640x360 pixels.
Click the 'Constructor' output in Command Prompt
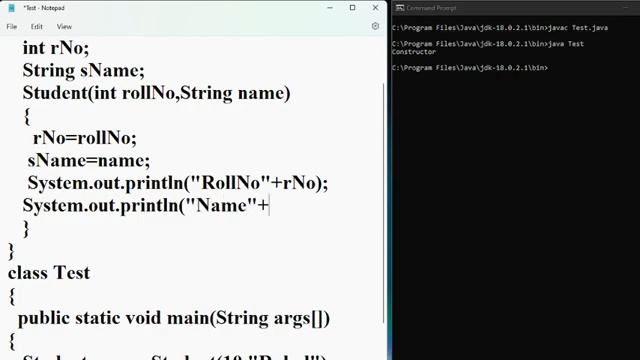pyautogui.click(x=414, y=52)
